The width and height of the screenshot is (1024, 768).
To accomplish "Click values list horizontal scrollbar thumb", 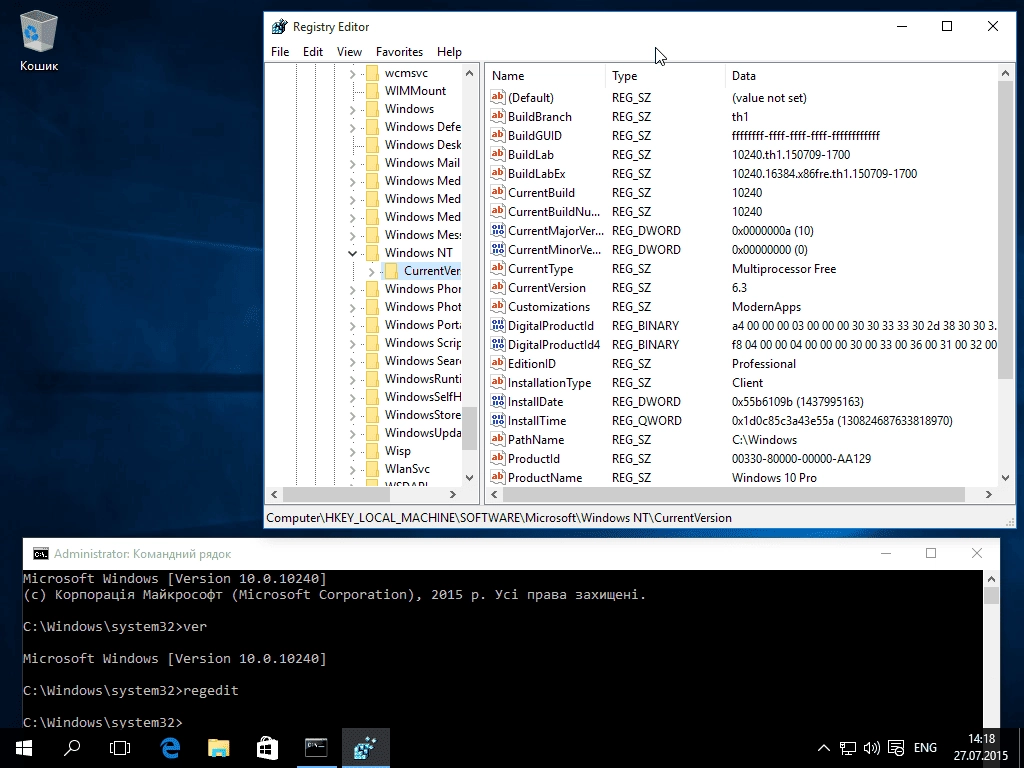I will (x=734, y=494).
